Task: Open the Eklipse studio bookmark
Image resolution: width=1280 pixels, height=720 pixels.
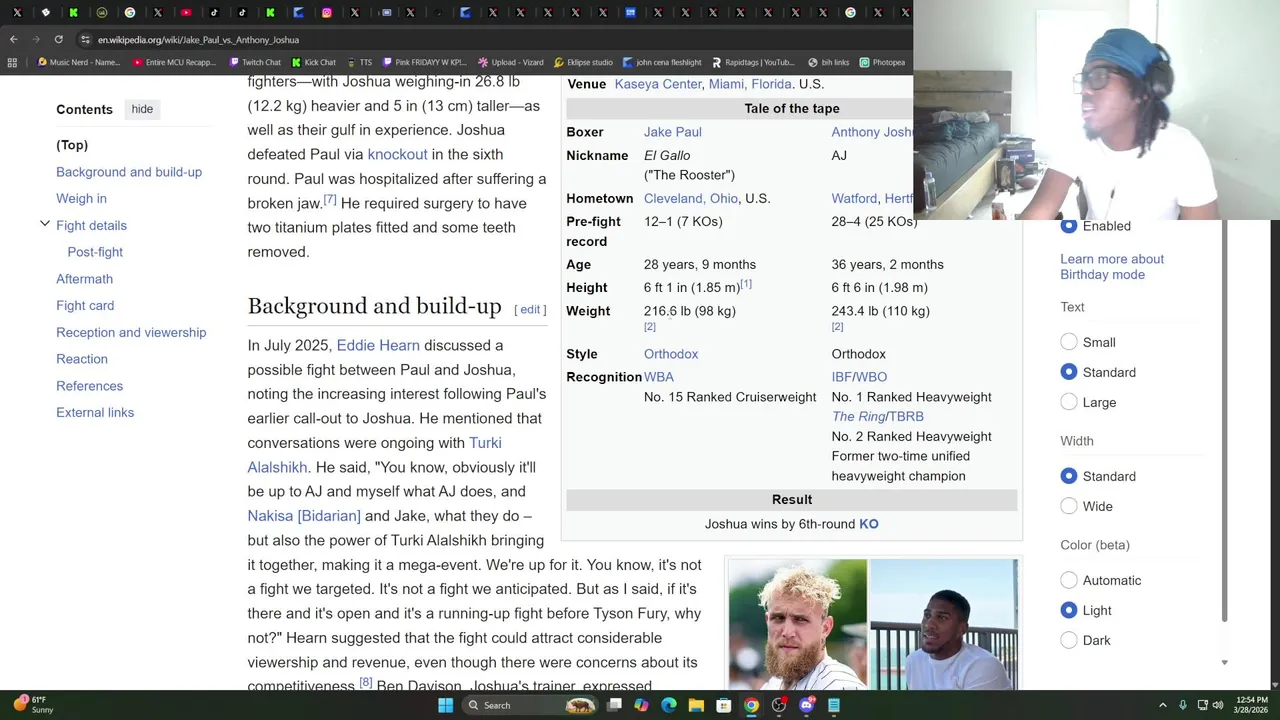Action: (x=583, y=62)
